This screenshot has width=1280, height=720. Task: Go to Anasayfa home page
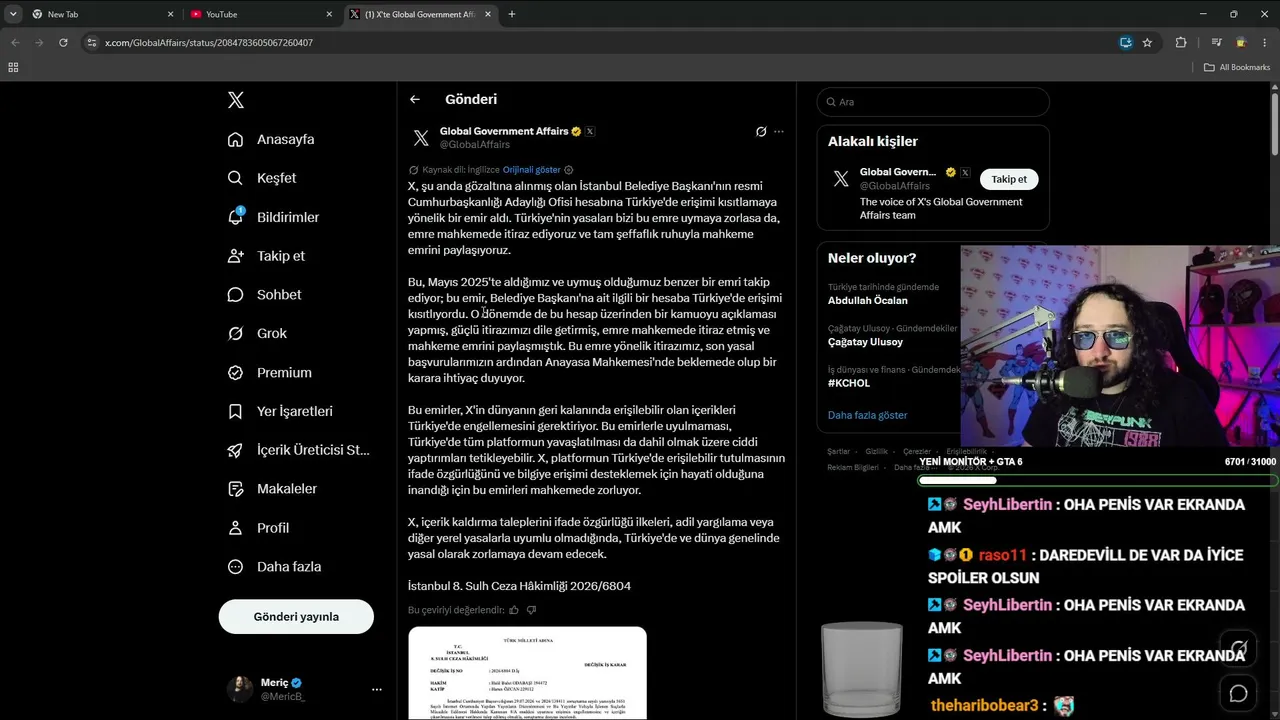tap(271, 139)
